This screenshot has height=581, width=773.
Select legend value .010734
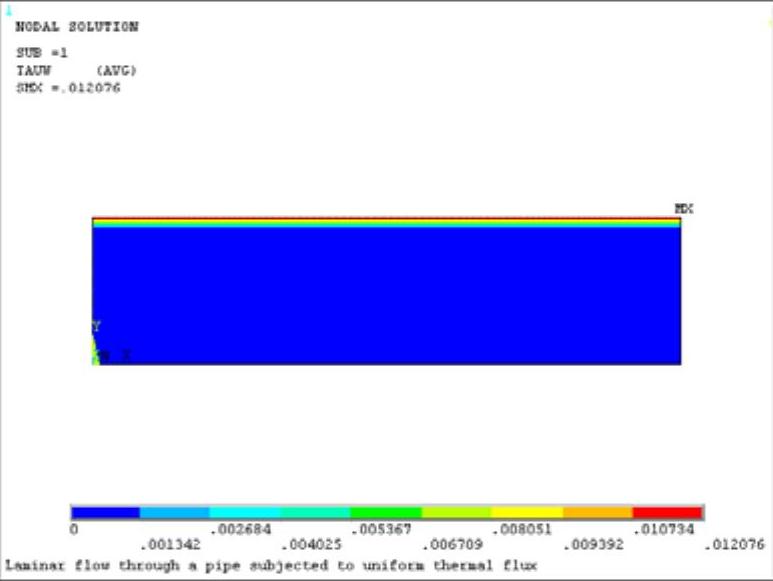[x=664, y=530]
